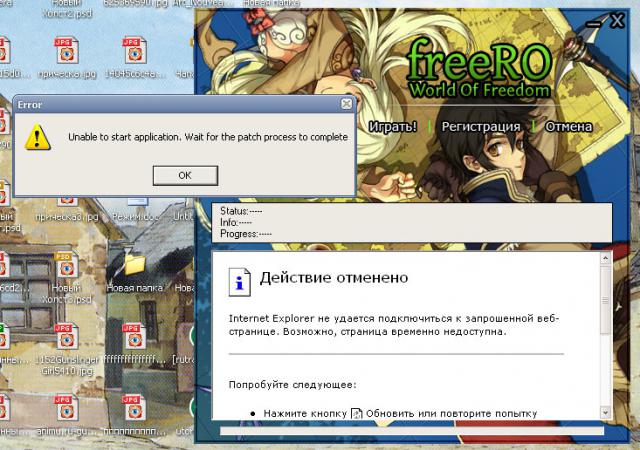Click the Действие отменено heading
640x450 pixels.
(x=334, y=278)
